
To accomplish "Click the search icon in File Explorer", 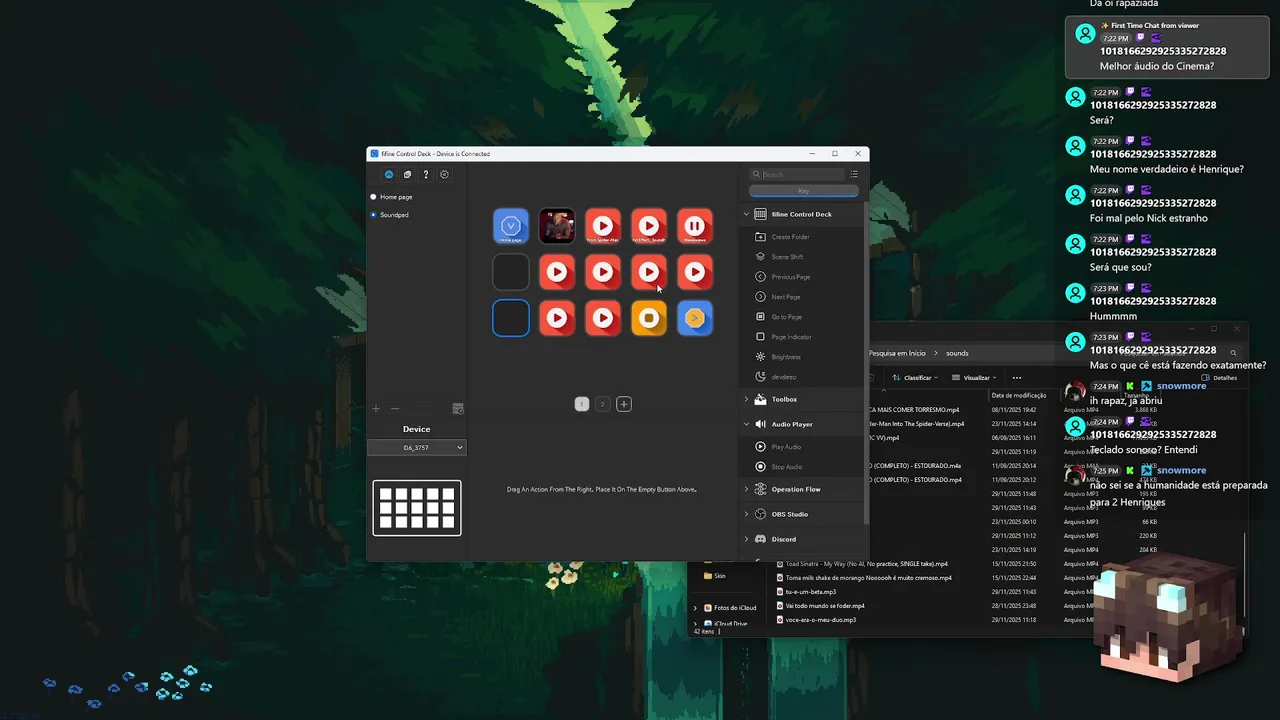I will (1233, 353).
